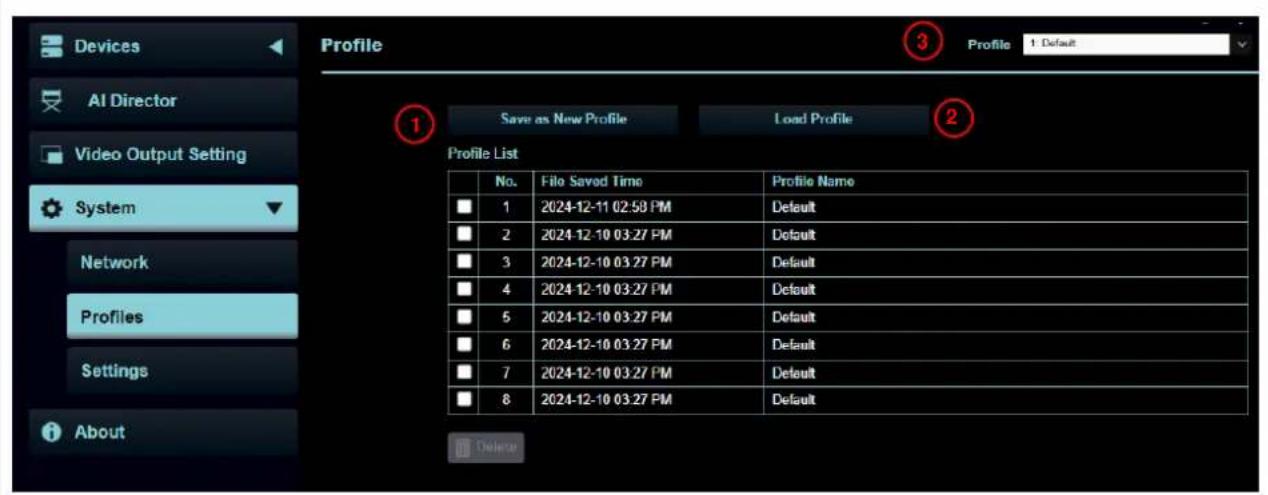Tick checkbox for profile No. 2
Screen dimensions: 1268x495
(x=464, y=234)
